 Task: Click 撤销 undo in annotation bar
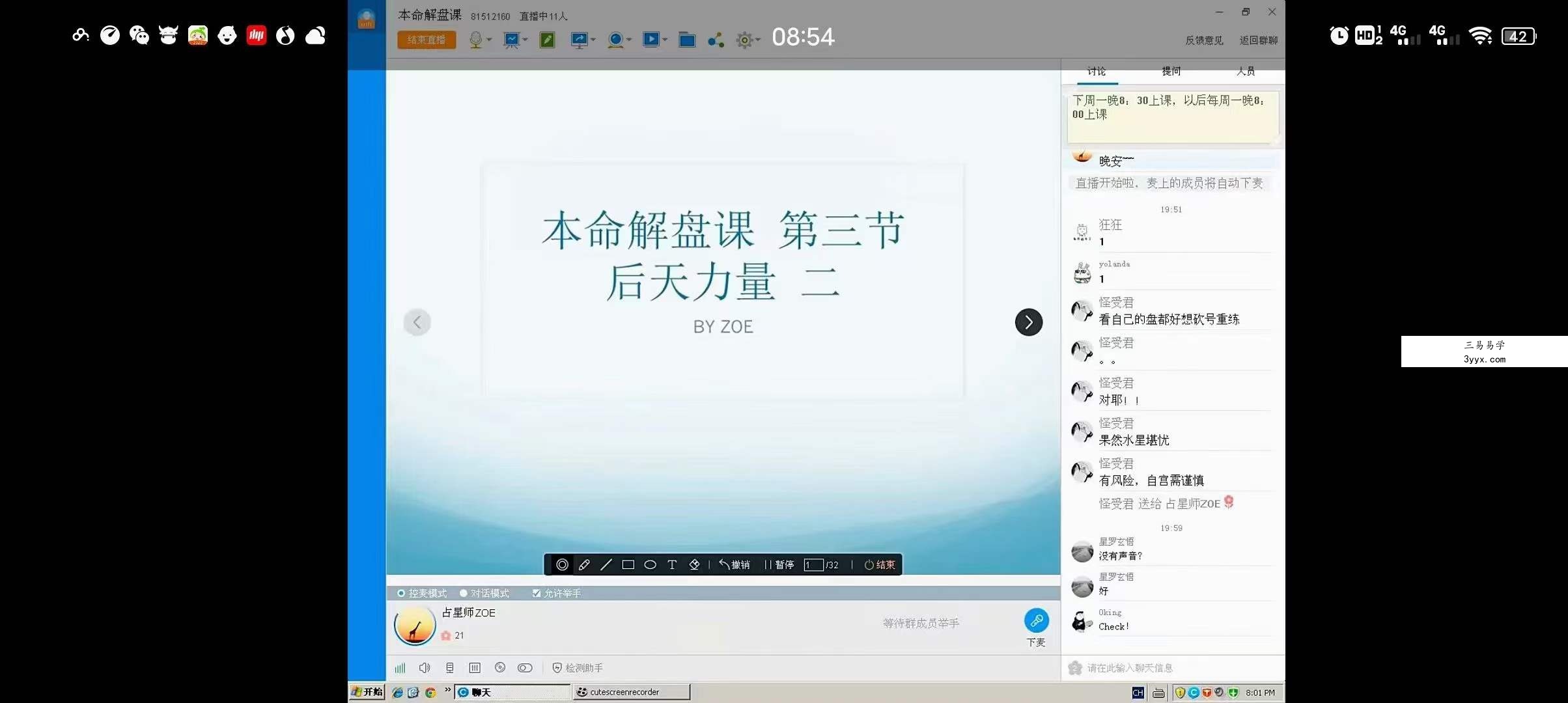(735, 564)
